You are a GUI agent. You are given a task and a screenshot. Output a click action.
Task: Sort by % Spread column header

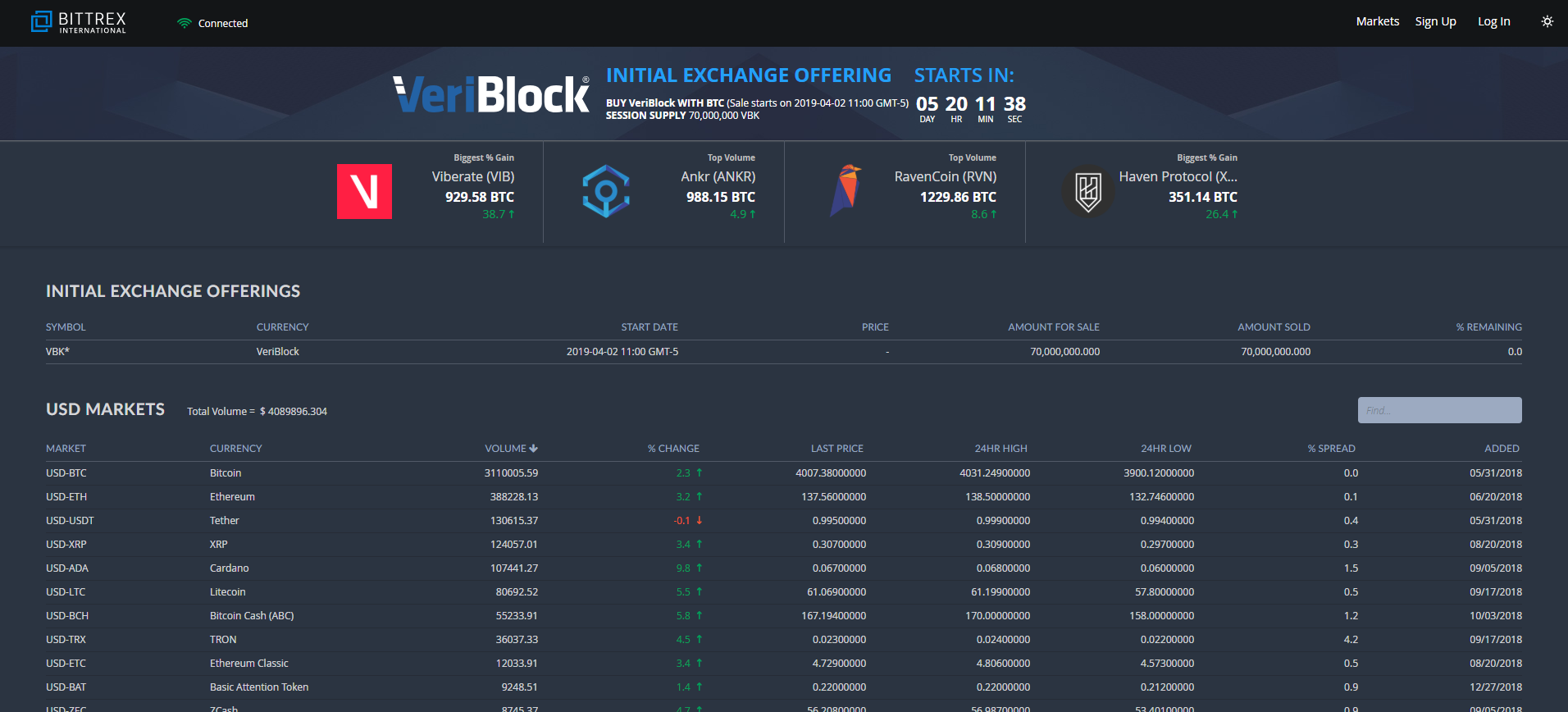coord(1331,449)
